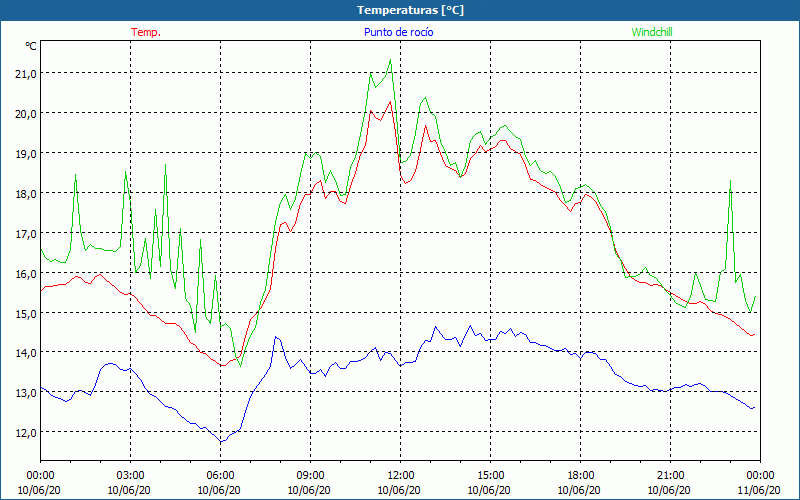Click the Temperaturas [°C] chart title

coord(410,10)
